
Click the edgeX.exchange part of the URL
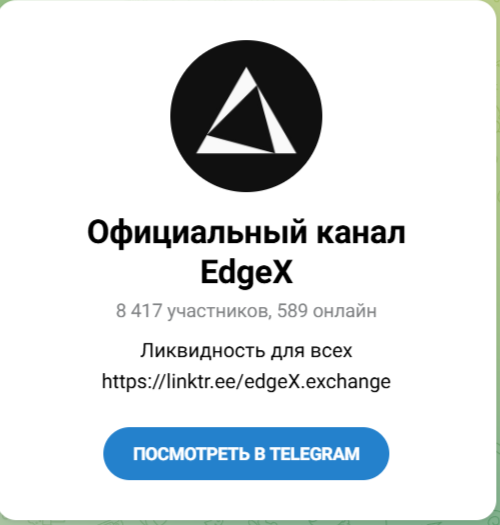click(317, 381)
